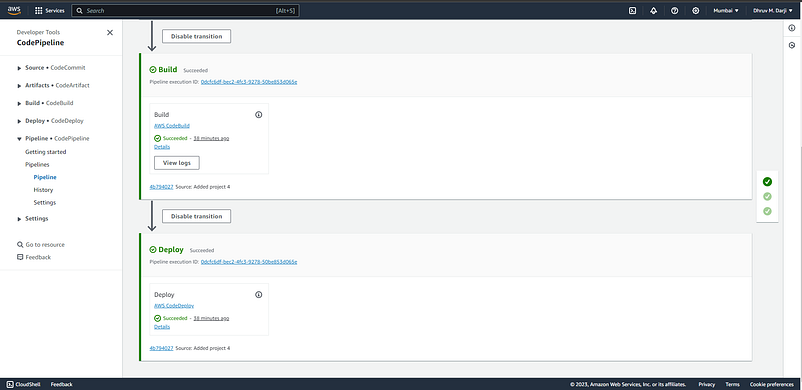Close the Developer Tools side panel
The width and height of the screenshot is (802, 390).
109,32
